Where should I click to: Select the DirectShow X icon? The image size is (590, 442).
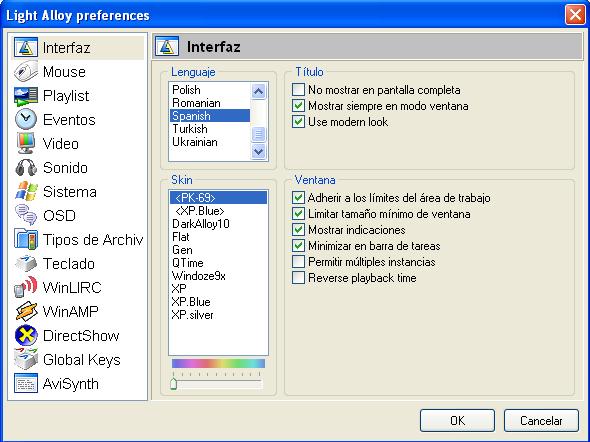coord(26,336)
